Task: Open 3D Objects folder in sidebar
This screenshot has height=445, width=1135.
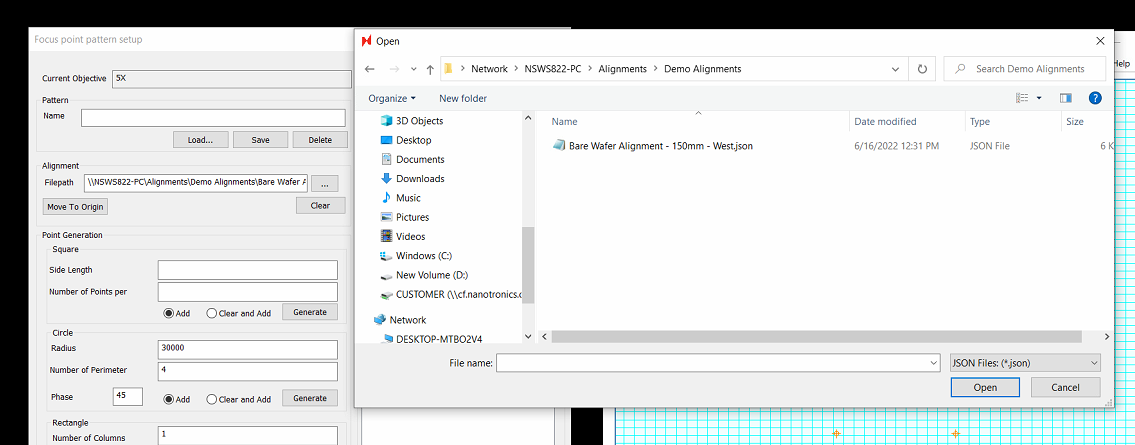Action: click(x=419, y=121)
